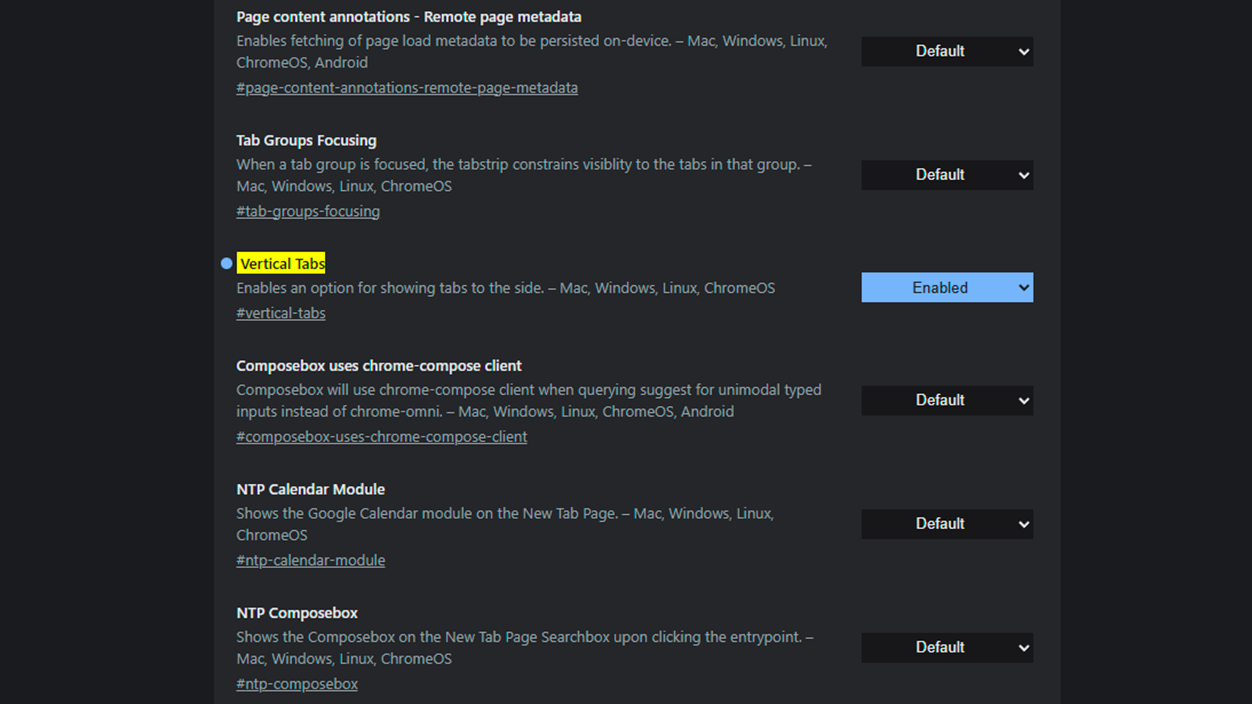Select the highlighted Vertical Tabs flag name
This screenshot has height=704, width=1252.
click(x=281, y=263)
